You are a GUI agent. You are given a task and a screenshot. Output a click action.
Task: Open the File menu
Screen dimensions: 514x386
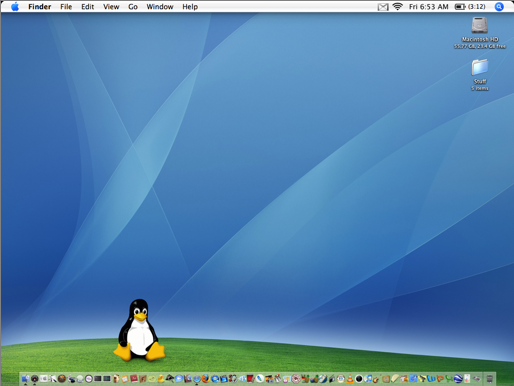click(x=66, y=7)
